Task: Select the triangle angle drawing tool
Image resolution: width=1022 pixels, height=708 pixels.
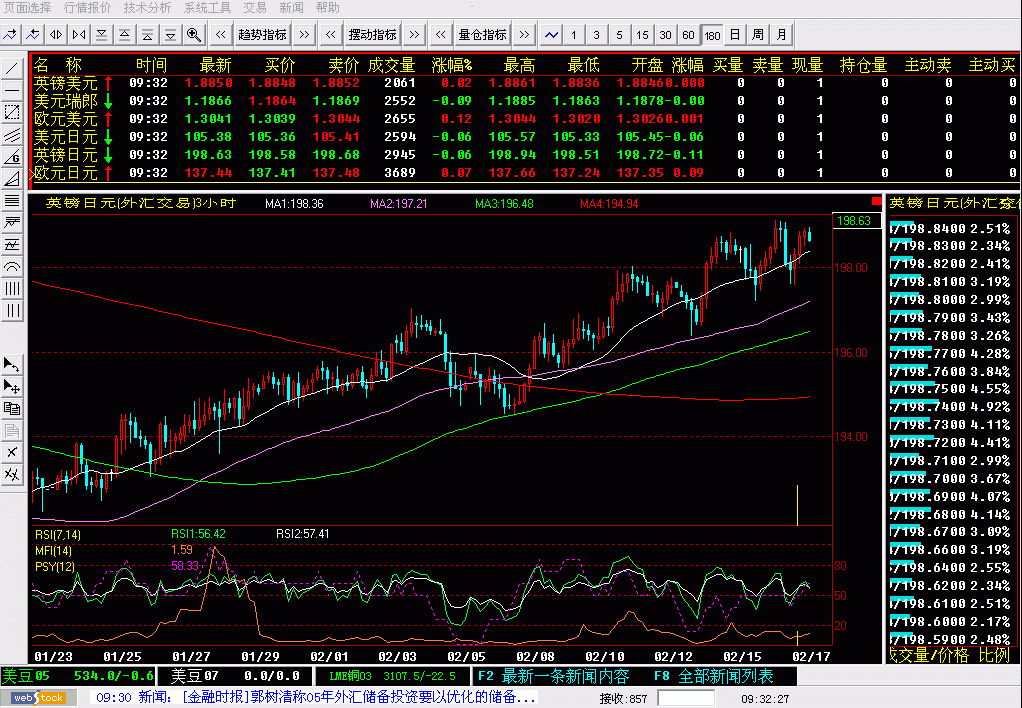Action: click(x=12, y=179)
